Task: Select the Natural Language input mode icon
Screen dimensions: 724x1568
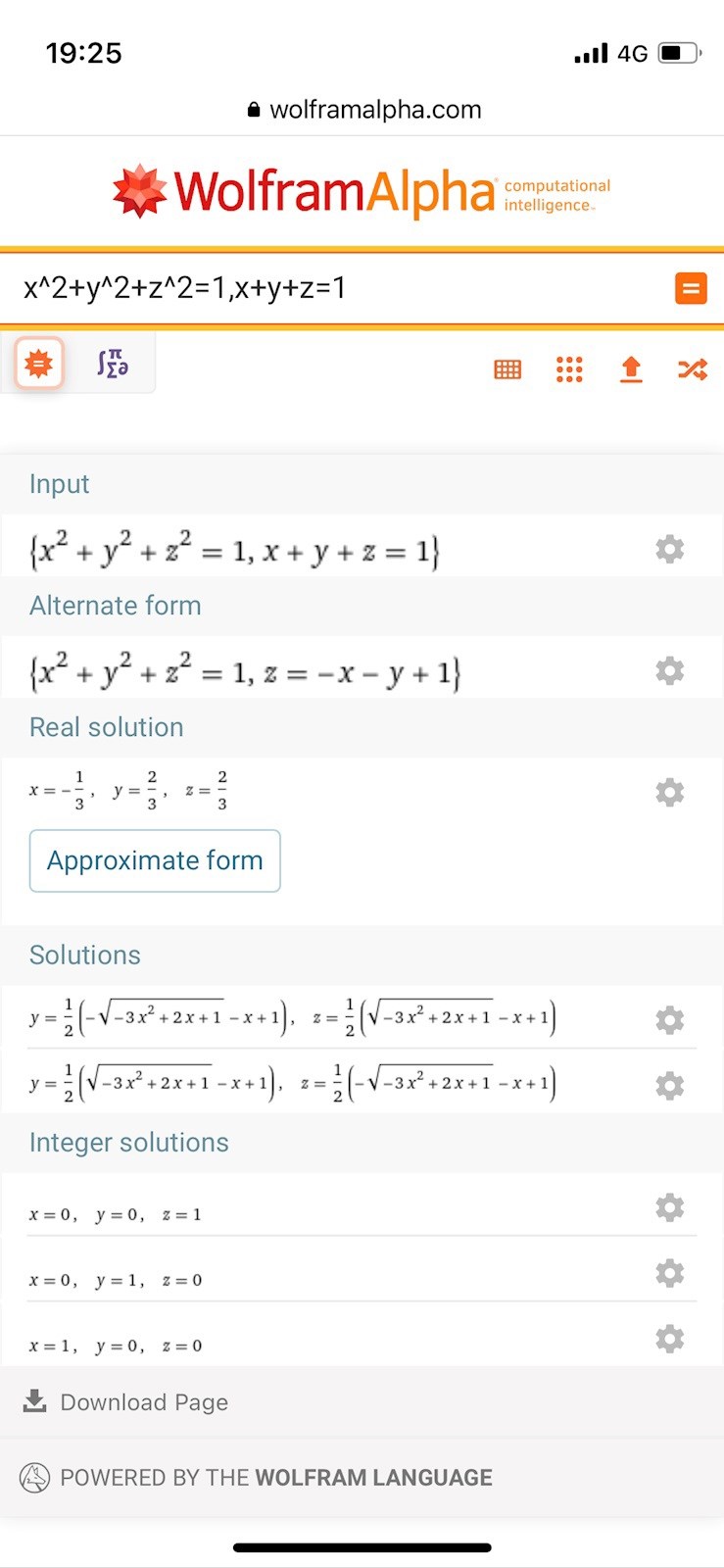Action: (x=39, y=364)
